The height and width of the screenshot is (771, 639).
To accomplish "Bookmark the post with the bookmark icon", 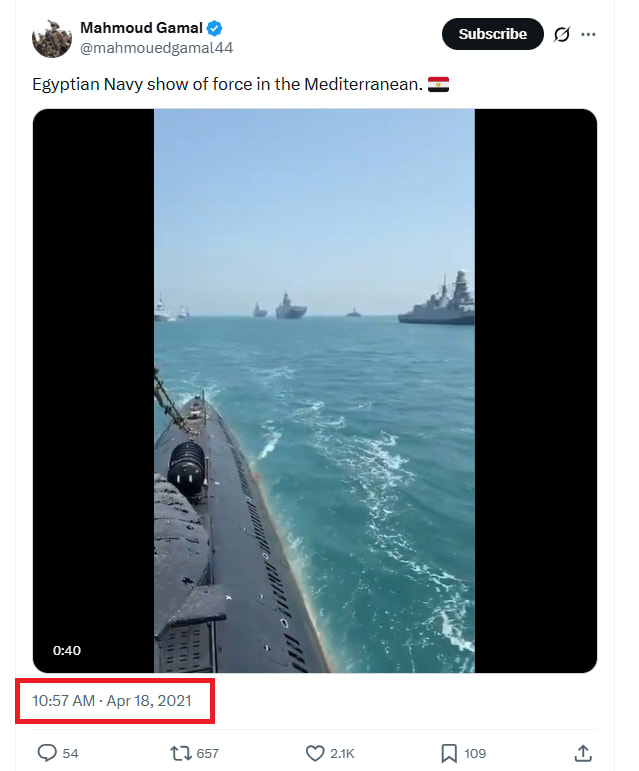I will pyautogui.click(x=449, y=753).
